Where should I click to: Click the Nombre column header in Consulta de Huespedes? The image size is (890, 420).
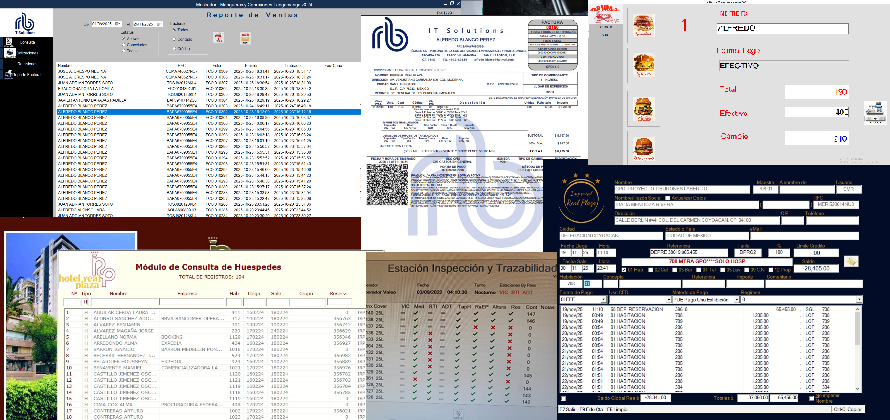point(118,293)
